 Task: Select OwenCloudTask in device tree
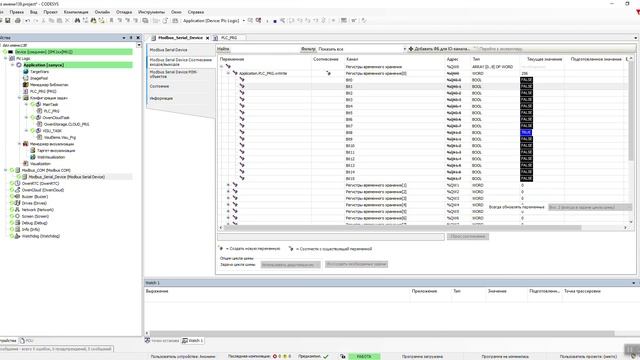56,118
